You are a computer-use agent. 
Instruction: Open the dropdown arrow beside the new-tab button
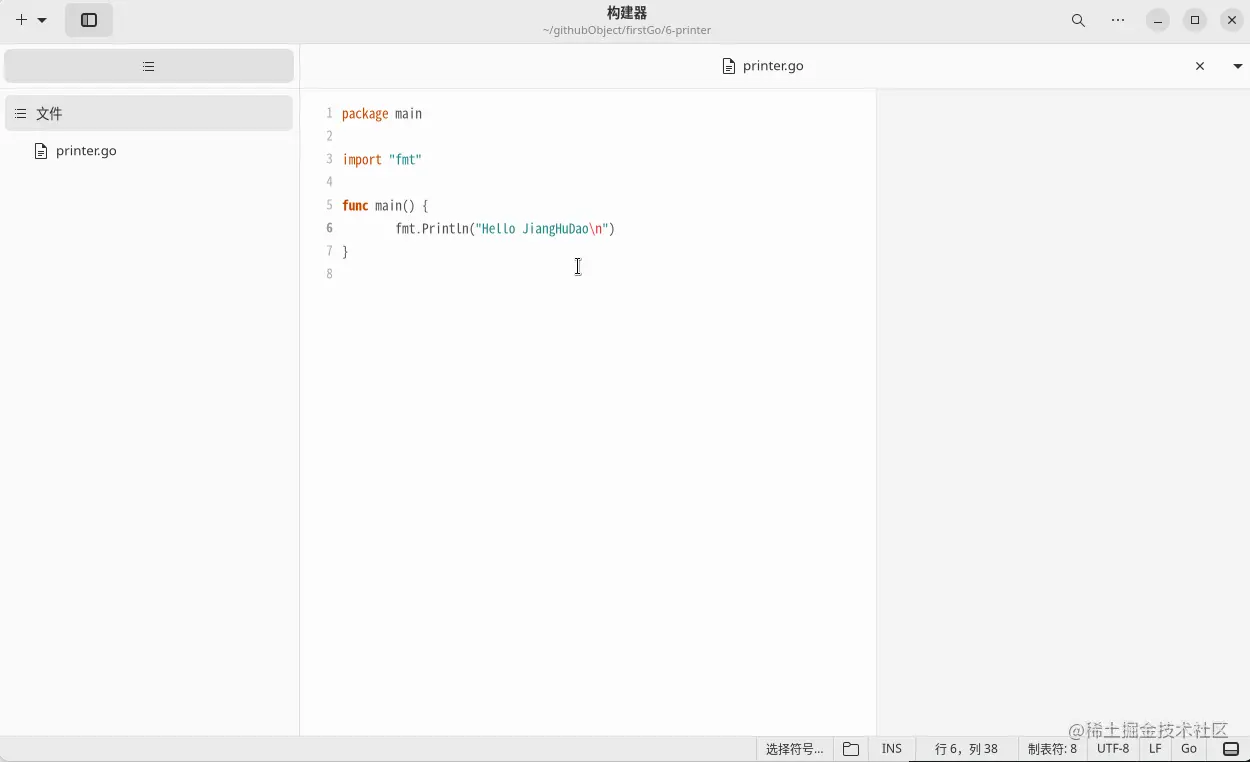click(41, 19)
